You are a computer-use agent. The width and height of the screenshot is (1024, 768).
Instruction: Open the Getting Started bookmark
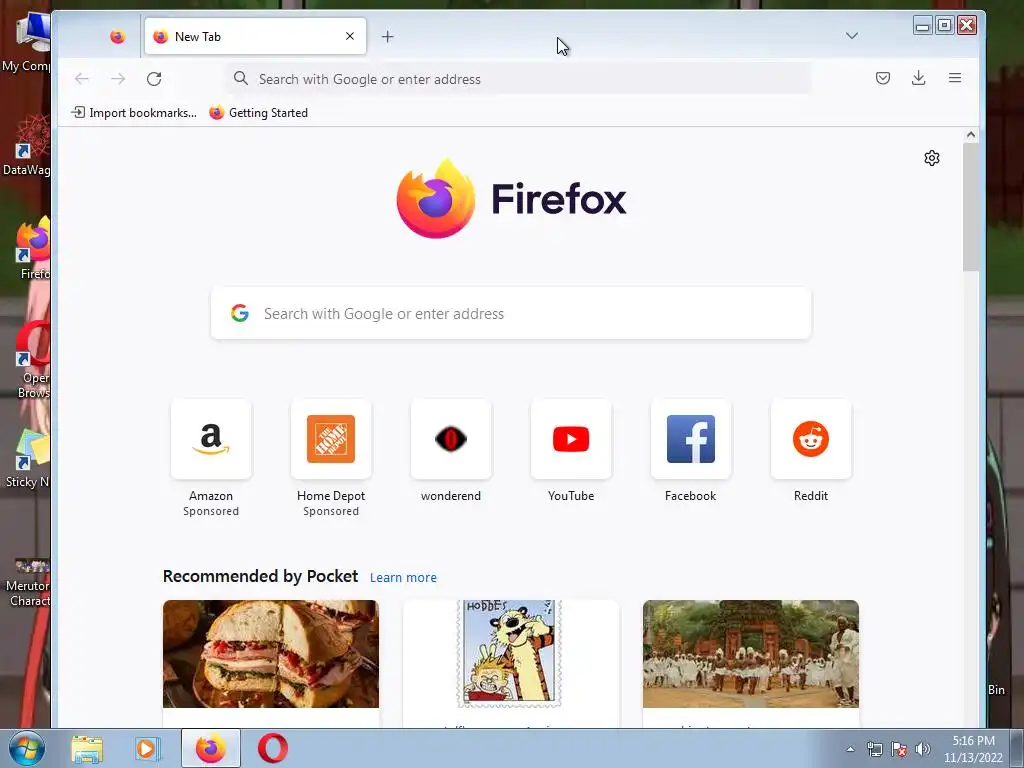click(x=259, y=113)
